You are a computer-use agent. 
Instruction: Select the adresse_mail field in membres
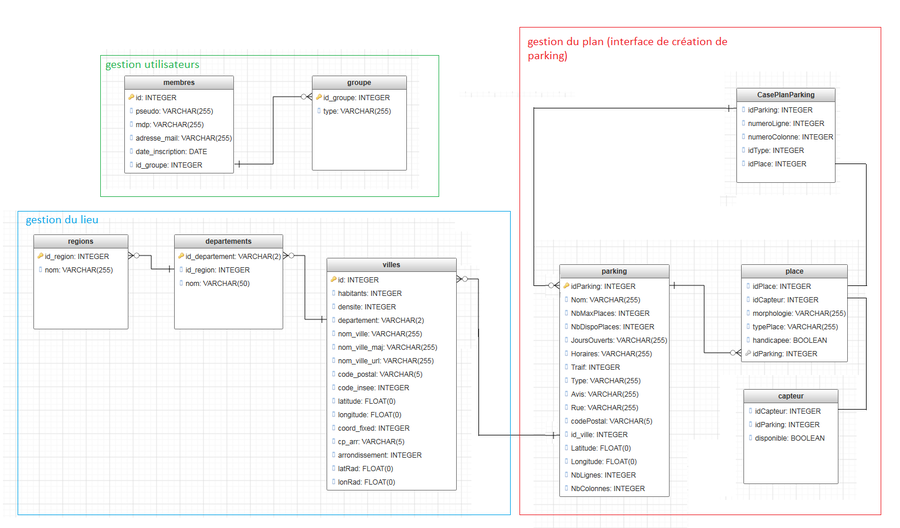pyautogui.click(x=184, y=138)
